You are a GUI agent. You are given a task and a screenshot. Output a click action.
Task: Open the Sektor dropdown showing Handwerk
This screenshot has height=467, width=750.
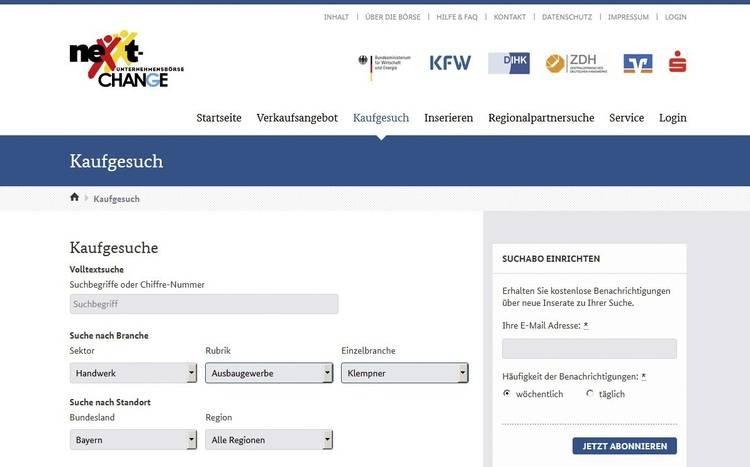click(133, 373)
